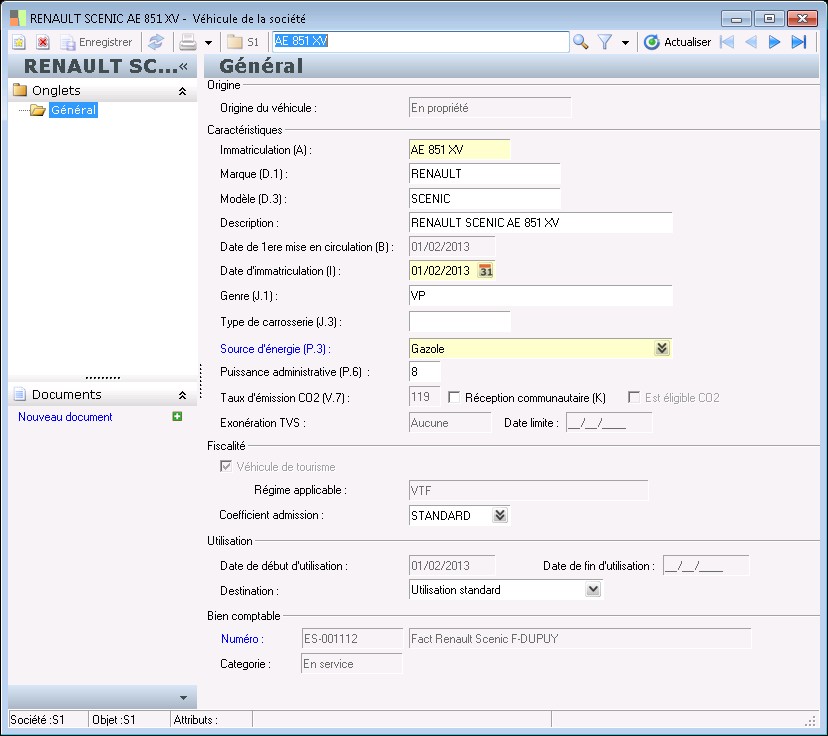The height and width of the screenshot is (736, 828).
Task: Click the Date limite field
Action: [x=609, y=422]
